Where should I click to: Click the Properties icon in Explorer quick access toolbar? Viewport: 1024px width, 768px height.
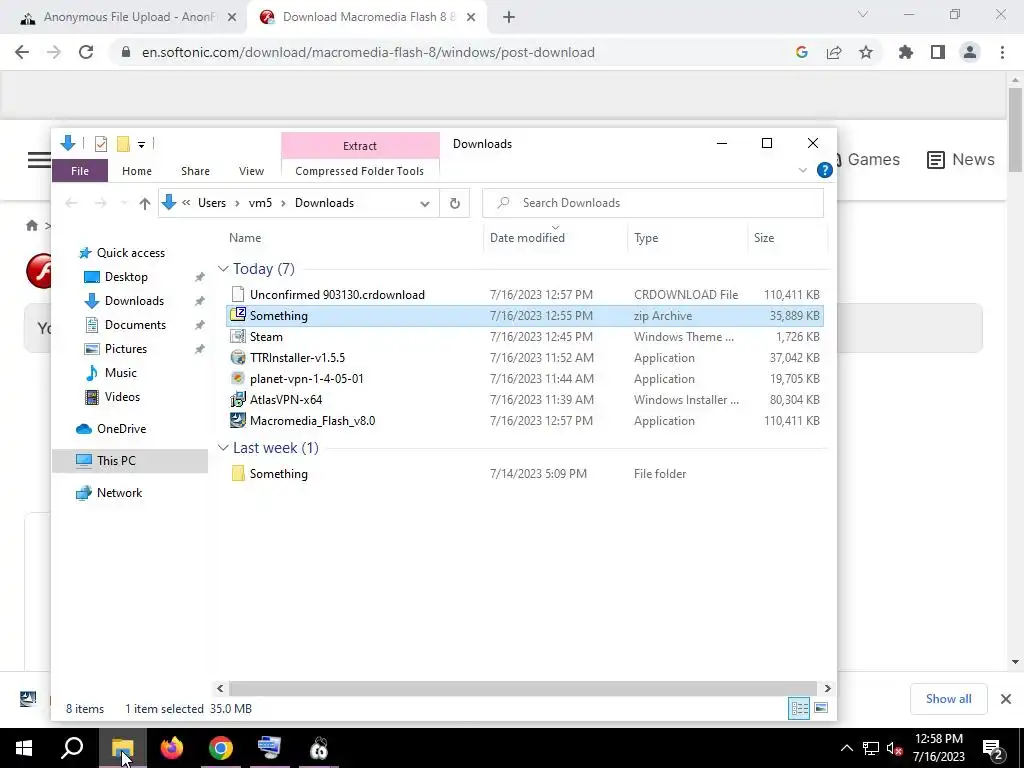(101, 144)
